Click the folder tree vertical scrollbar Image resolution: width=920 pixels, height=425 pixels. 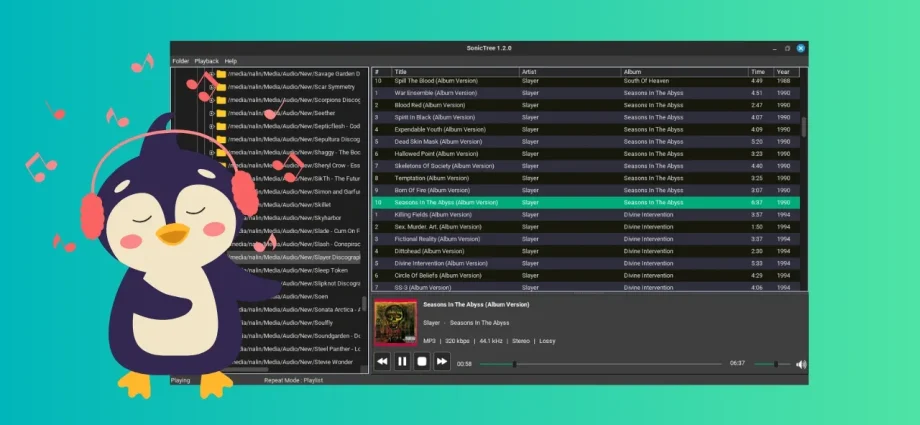[x=364, y=303]
